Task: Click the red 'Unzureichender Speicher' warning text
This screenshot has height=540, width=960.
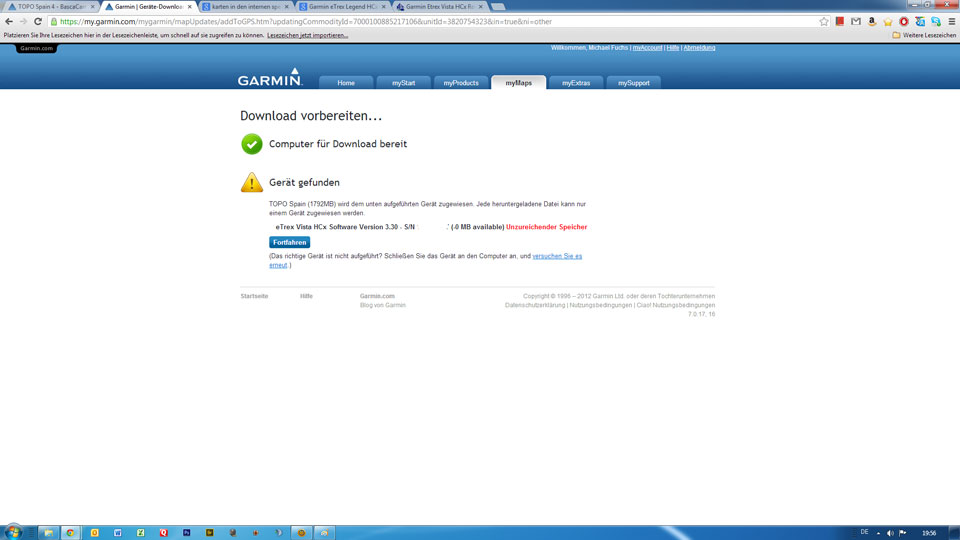Action: click(x=547, y=227)
